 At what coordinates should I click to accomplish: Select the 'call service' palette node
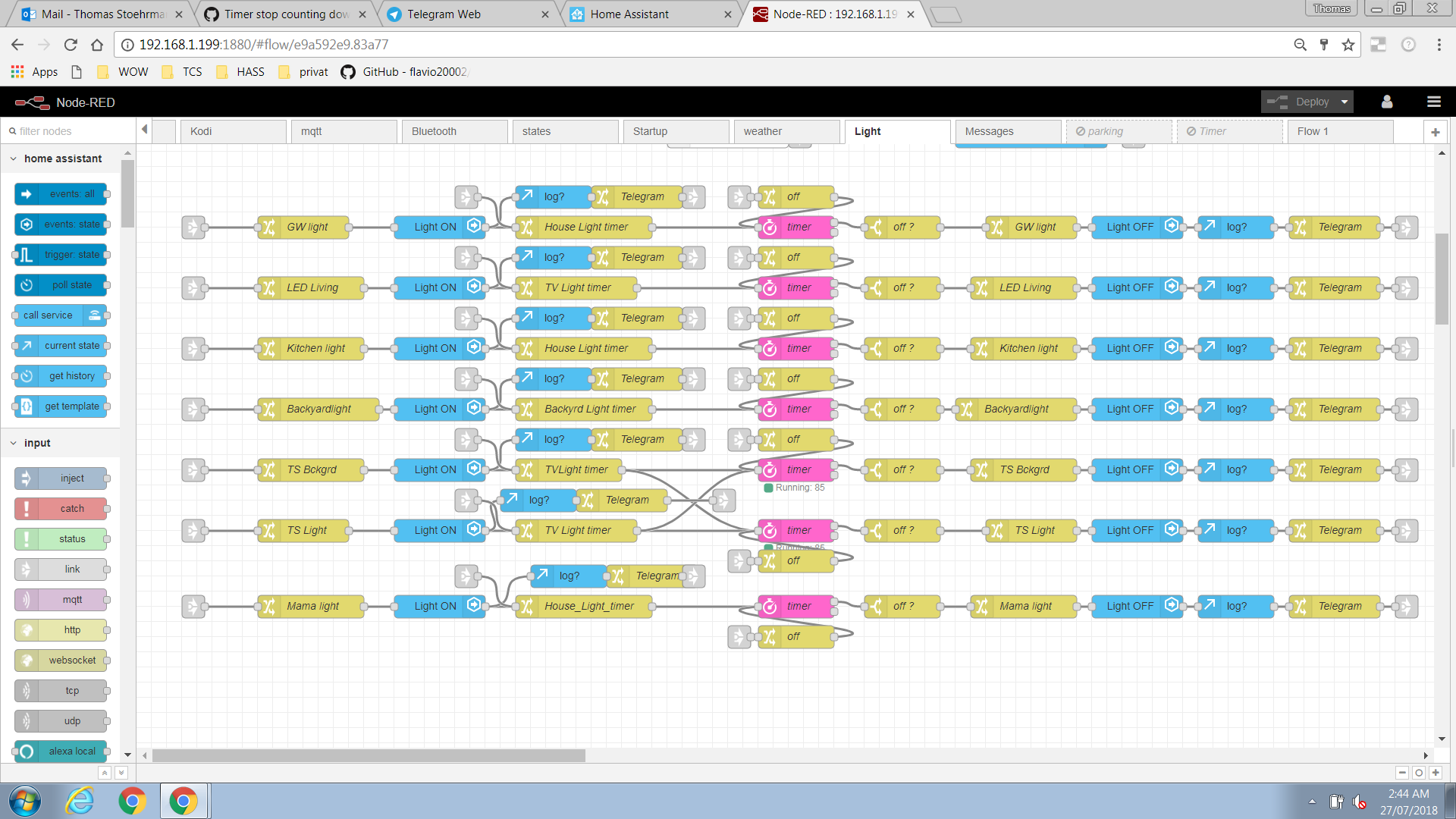pyautogui.click(x=61, y=315)
